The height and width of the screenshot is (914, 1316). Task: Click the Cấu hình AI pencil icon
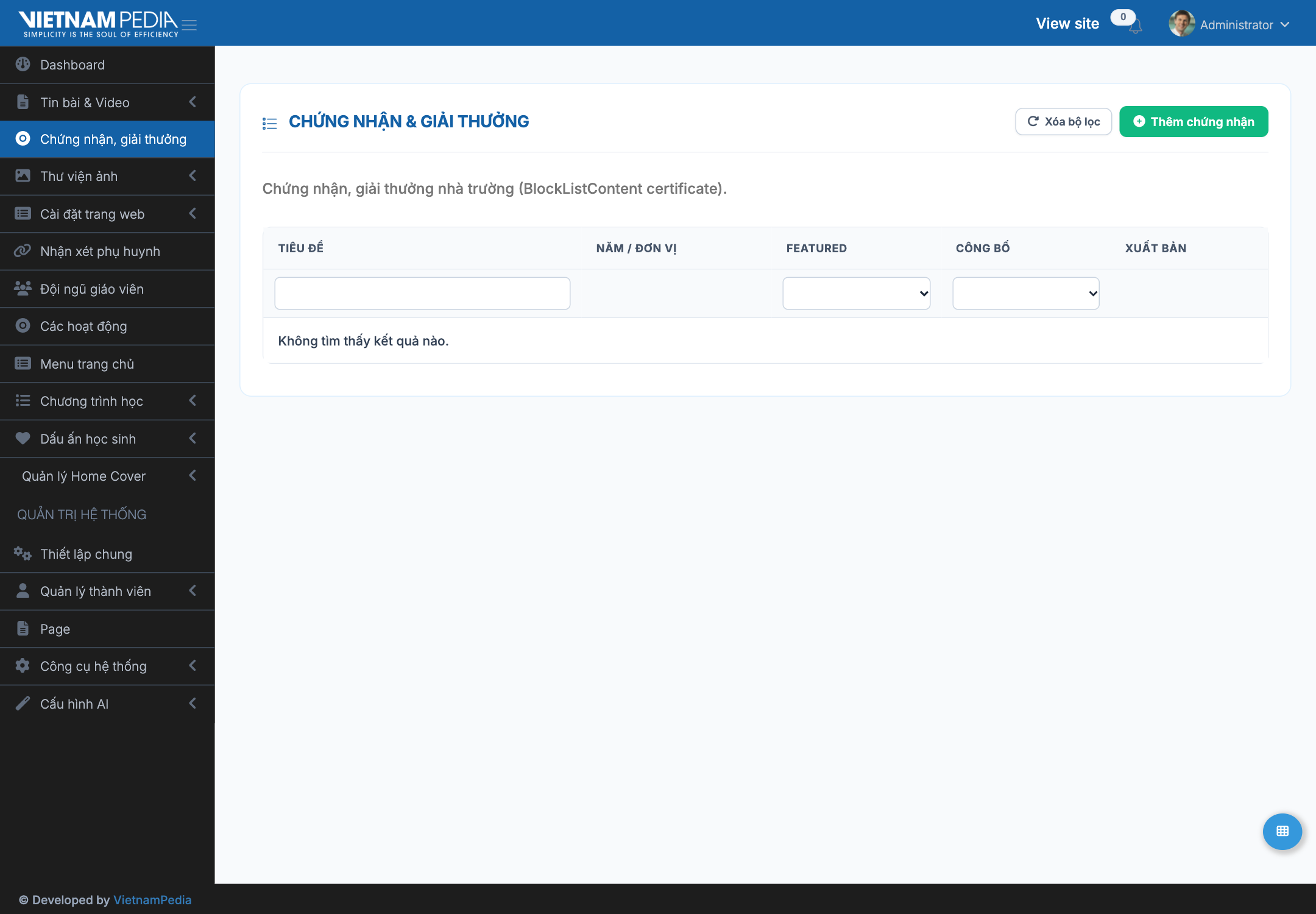23,703
